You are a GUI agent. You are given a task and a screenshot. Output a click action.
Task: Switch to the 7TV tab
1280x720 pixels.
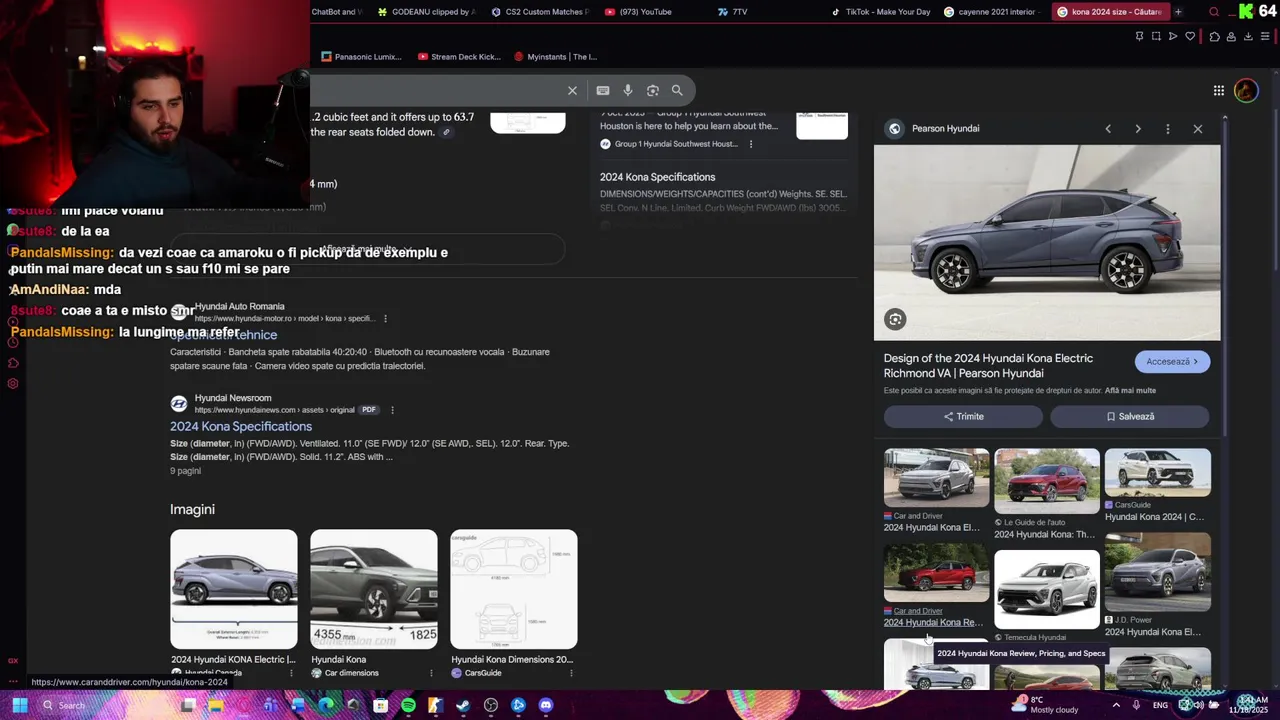(x=732, y=12)
